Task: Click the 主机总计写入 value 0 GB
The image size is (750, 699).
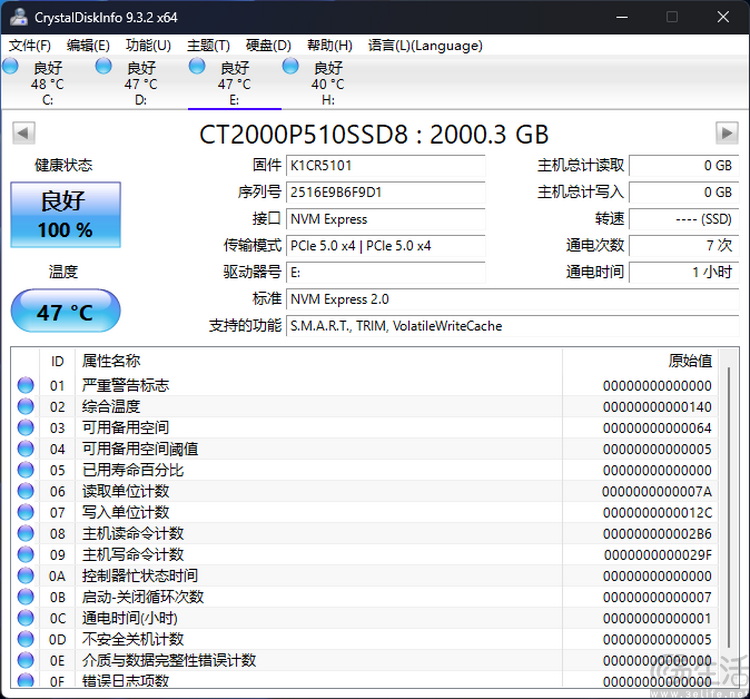Action: tap(684, 192)
